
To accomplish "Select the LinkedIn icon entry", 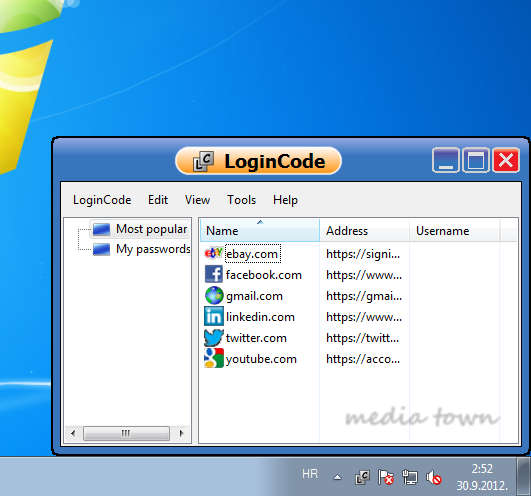I will 214,316.
